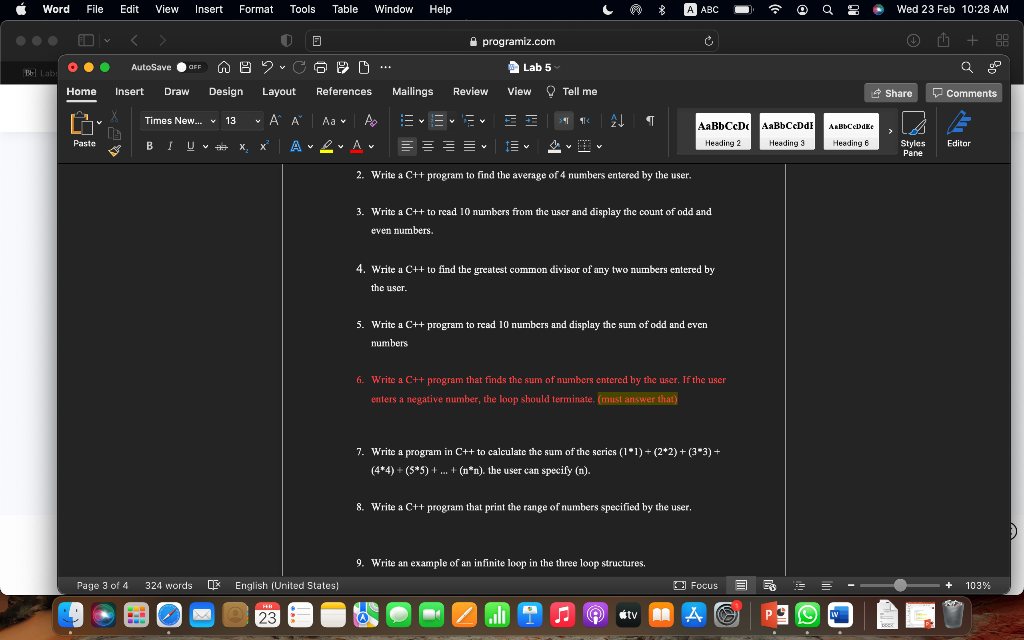Launch the Editor from the ribbon
This screenshot has width=1024, height=640.
(x=957, y=131)
